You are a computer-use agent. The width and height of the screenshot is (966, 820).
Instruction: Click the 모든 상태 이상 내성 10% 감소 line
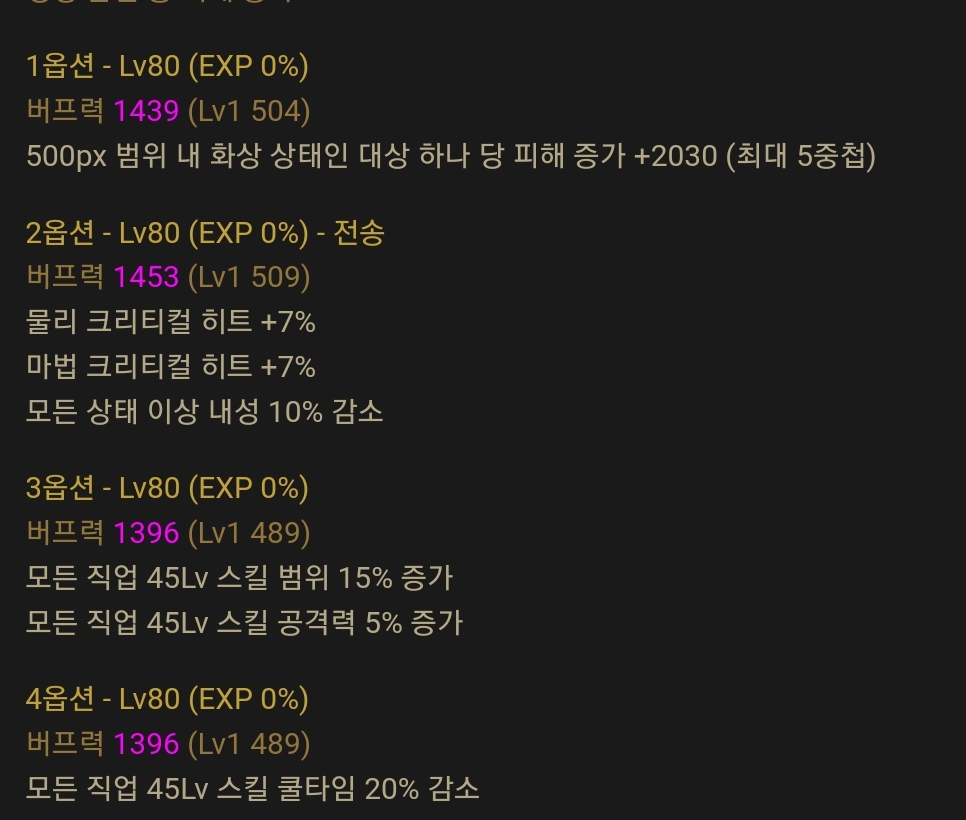[205, 412]
